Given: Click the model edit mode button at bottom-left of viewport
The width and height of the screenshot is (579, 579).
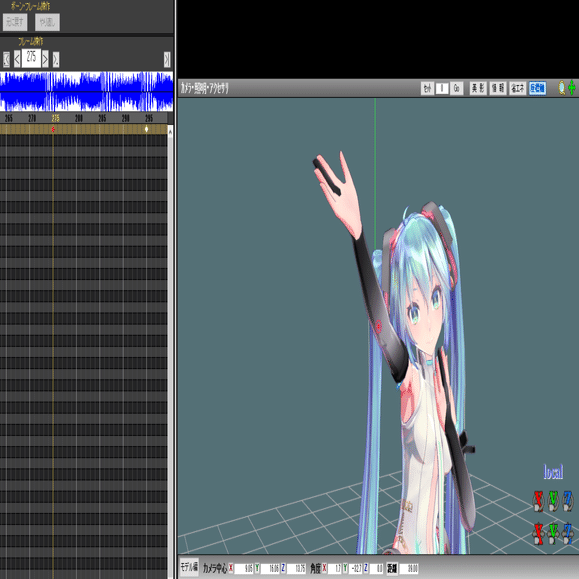Looking at the screenshot, I should (x=189, y=567).
